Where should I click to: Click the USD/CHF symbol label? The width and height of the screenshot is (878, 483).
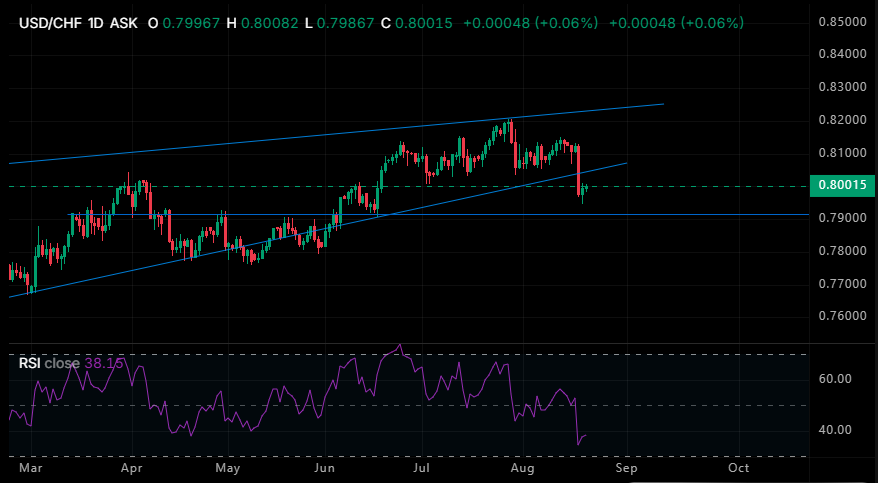(52, 23)
